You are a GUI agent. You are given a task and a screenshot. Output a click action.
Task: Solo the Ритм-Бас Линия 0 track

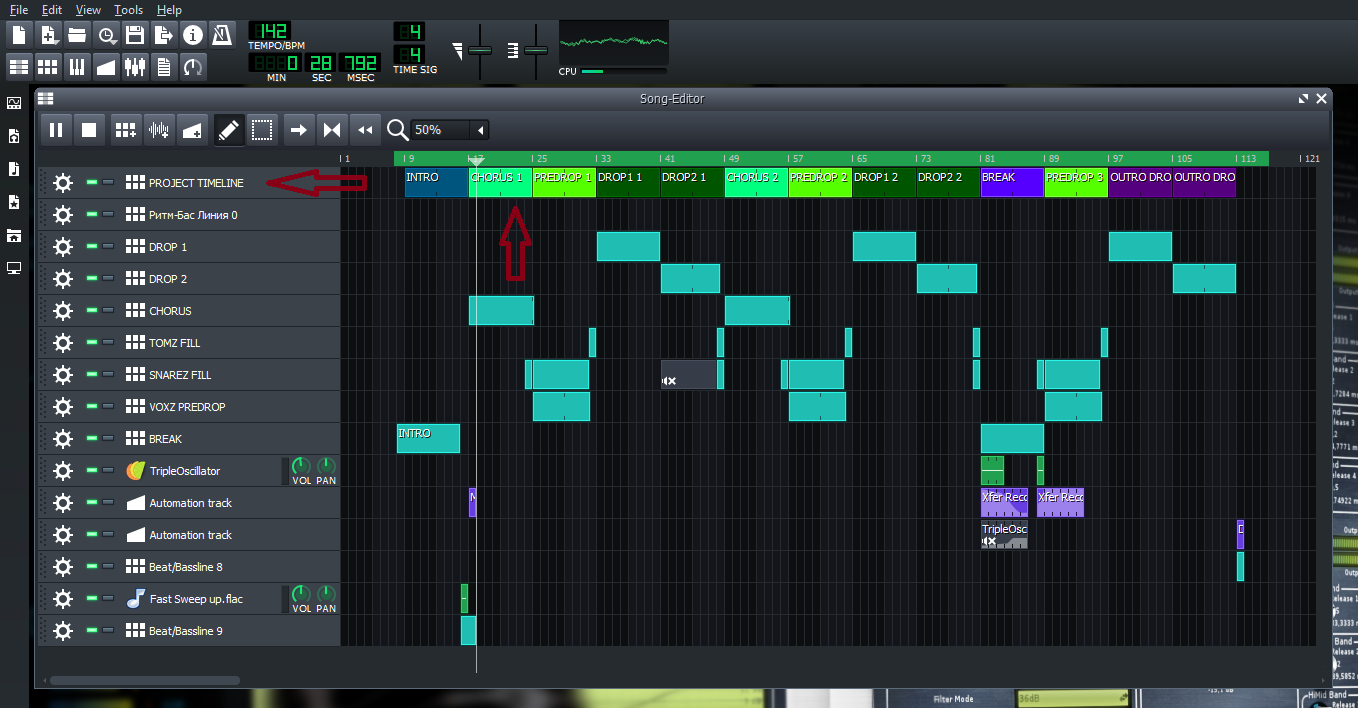click(108, 214)
